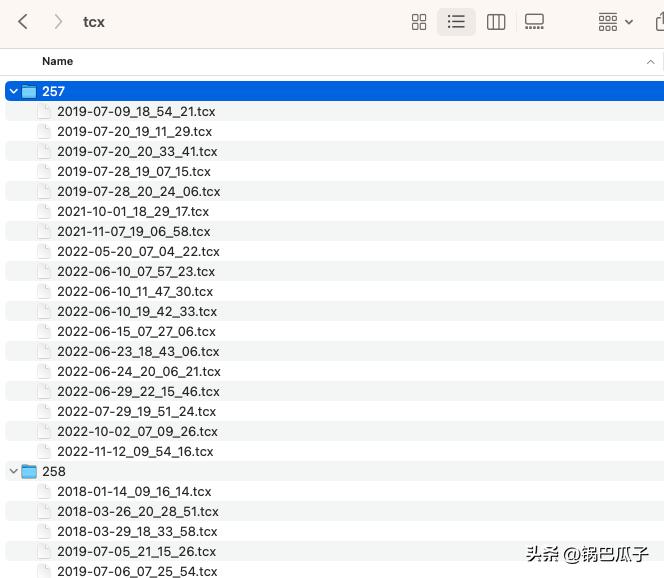
Task: Sort by the Name column header
Action: coord(58,61)
